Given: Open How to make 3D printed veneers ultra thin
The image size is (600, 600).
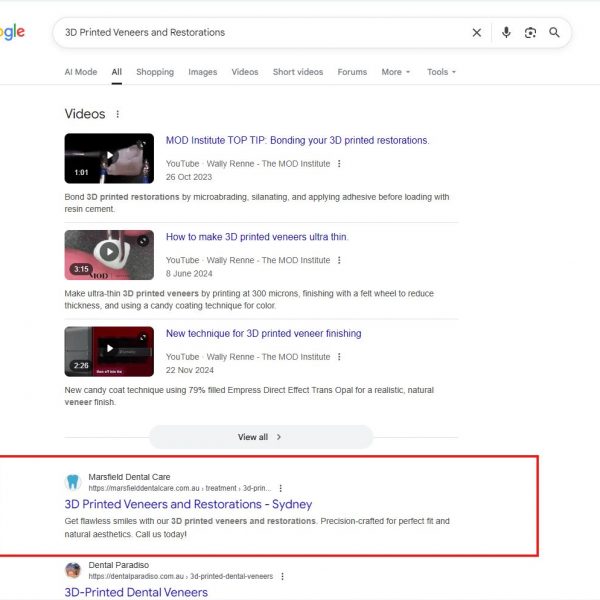Looking at the screenshot, I should (x=257, y=237).
